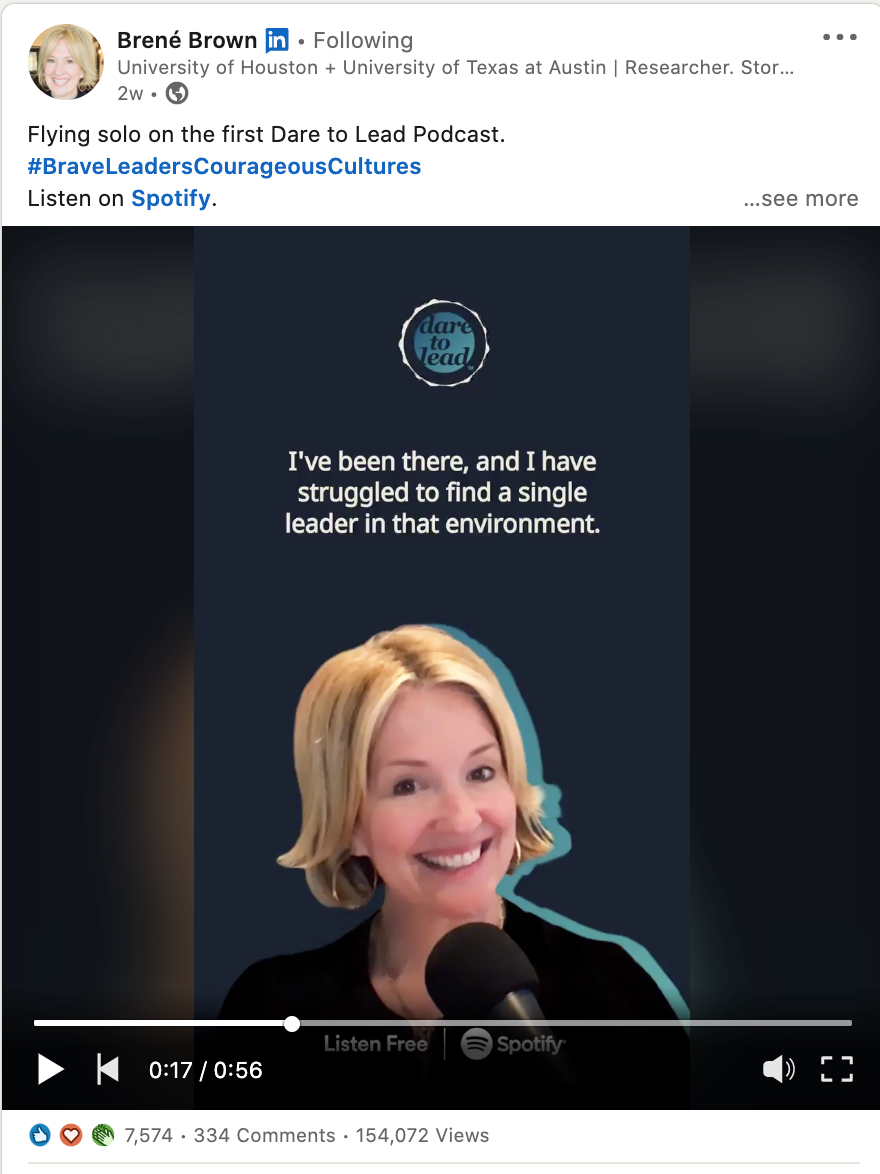This screenshot has width=880, height=1174.
Task: Open the Brené Brown profile name link
Action: point(187,40)
